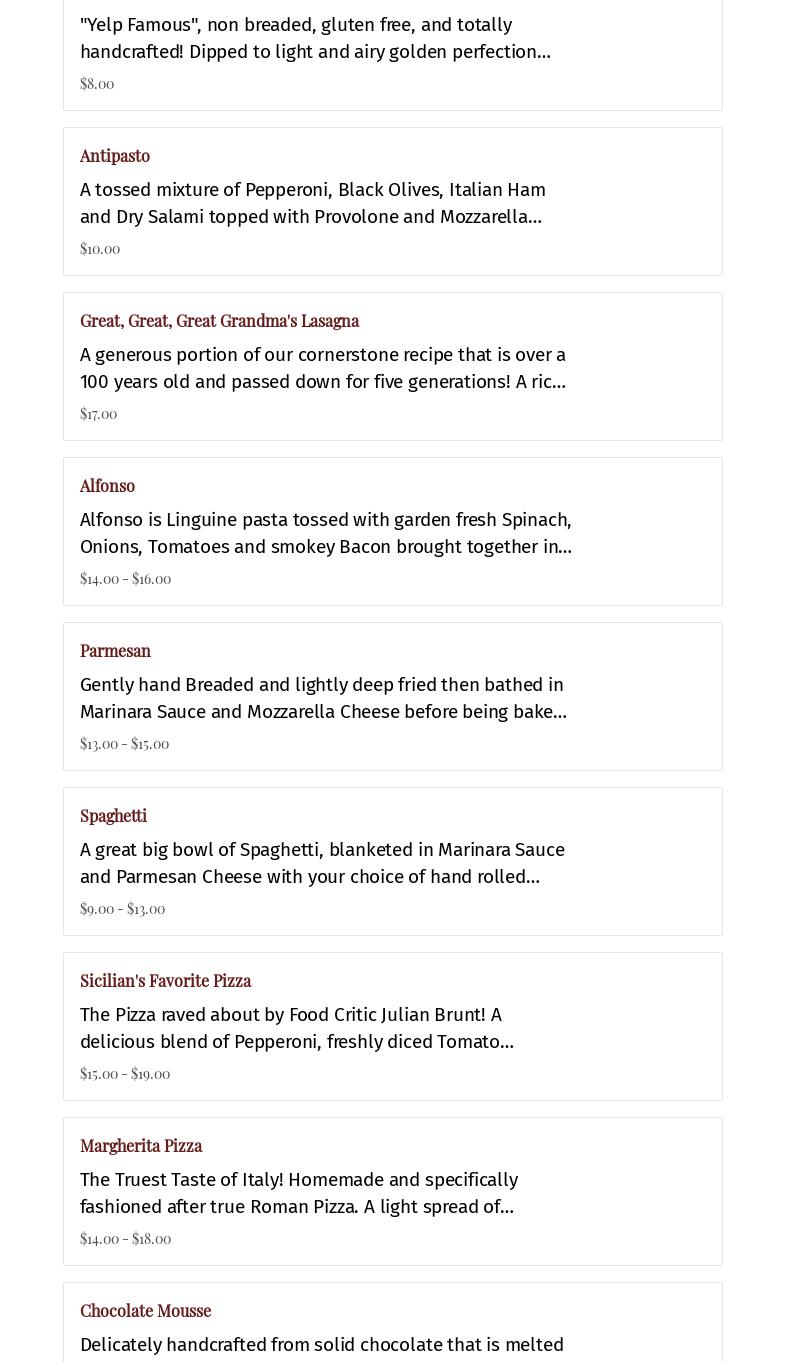Click the Spaghetti item title
The width and height of the screenshot is (785, 1362).
(x=113, y=816)
